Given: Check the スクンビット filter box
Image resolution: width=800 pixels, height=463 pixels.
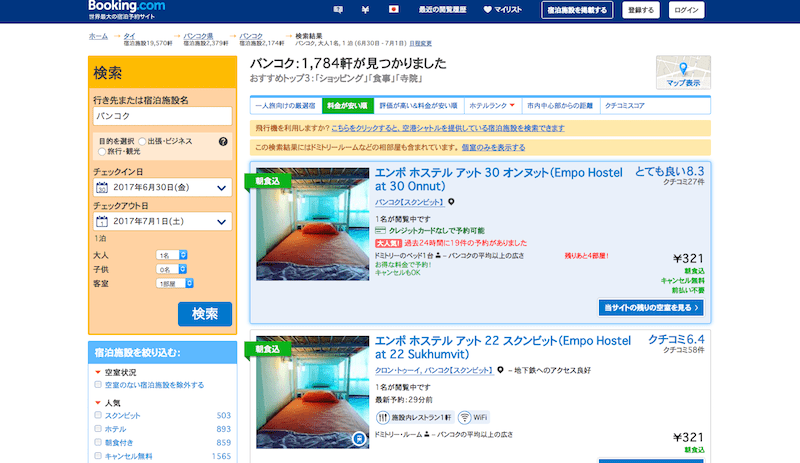Looking at the screenshot, I should point(98,415).
